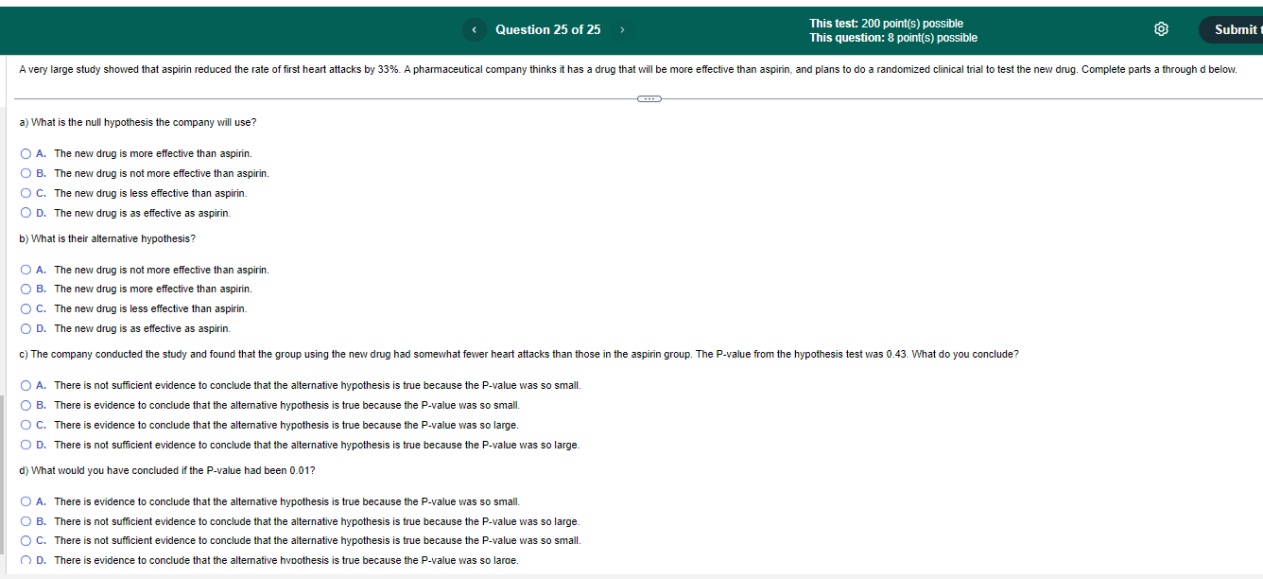Part a: select D, as effective as aspirin
This screenshot has height=579, width=1263.
coord(26,213)
